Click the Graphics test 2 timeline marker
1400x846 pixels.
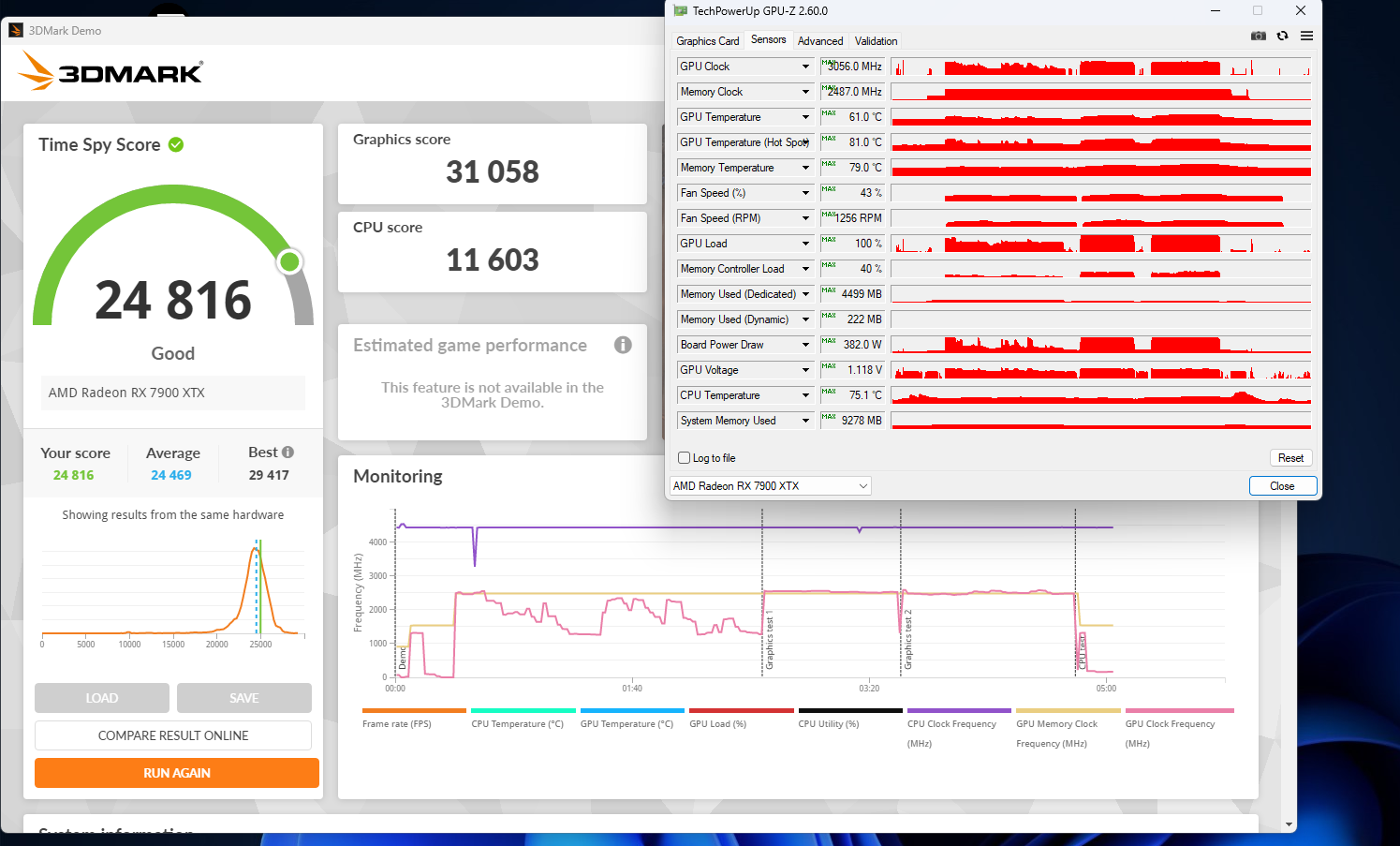coord(907,640)
